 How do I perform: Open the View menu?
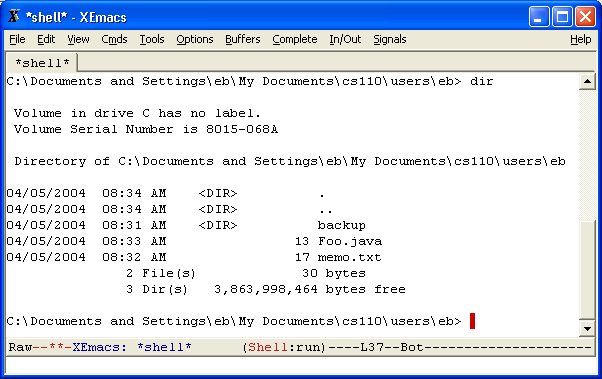tap(78, 39)
